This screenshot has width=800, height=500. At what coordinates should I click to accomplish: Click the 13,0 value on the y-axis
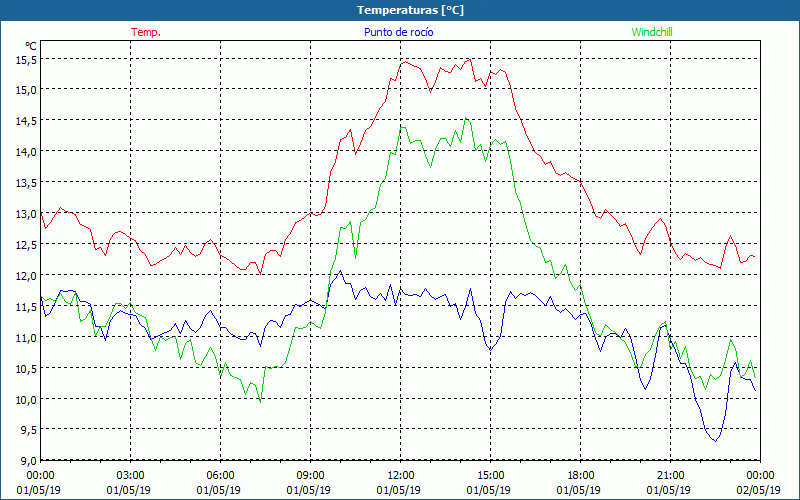point(27,214)
